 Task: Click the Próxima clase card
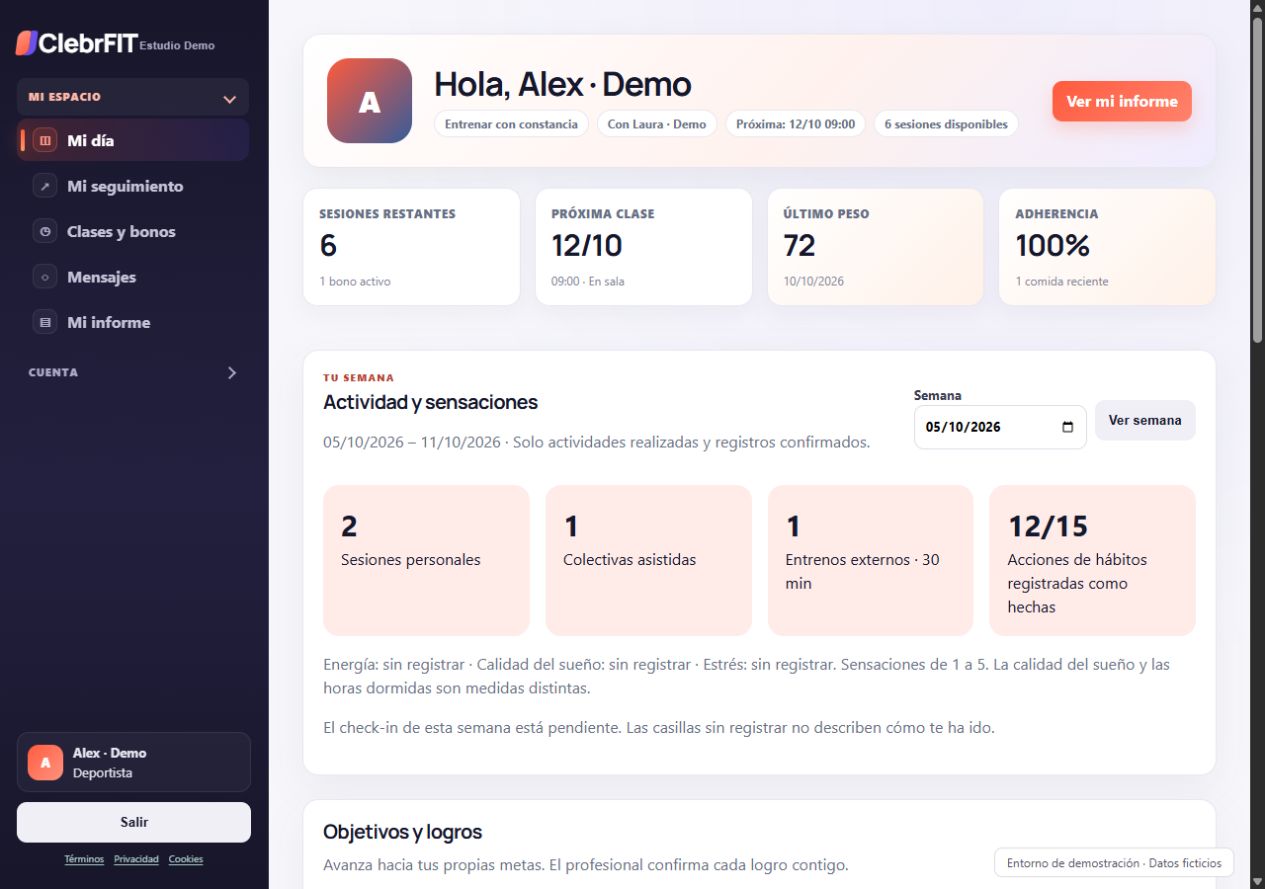(x=643, y=247)
